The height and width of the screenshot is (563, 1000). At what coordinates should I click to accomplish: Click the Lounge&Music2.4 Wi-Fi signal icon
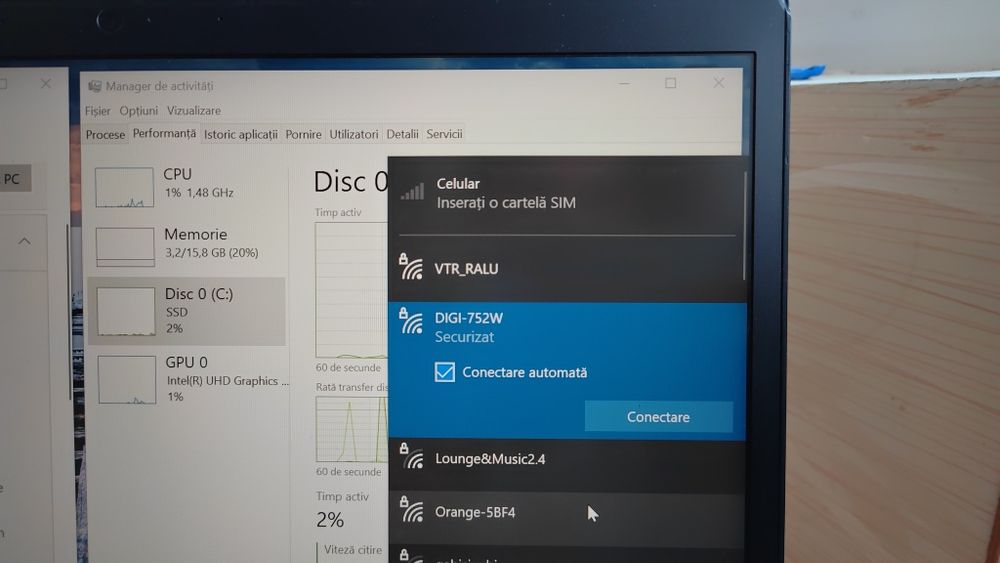[413, 457]
